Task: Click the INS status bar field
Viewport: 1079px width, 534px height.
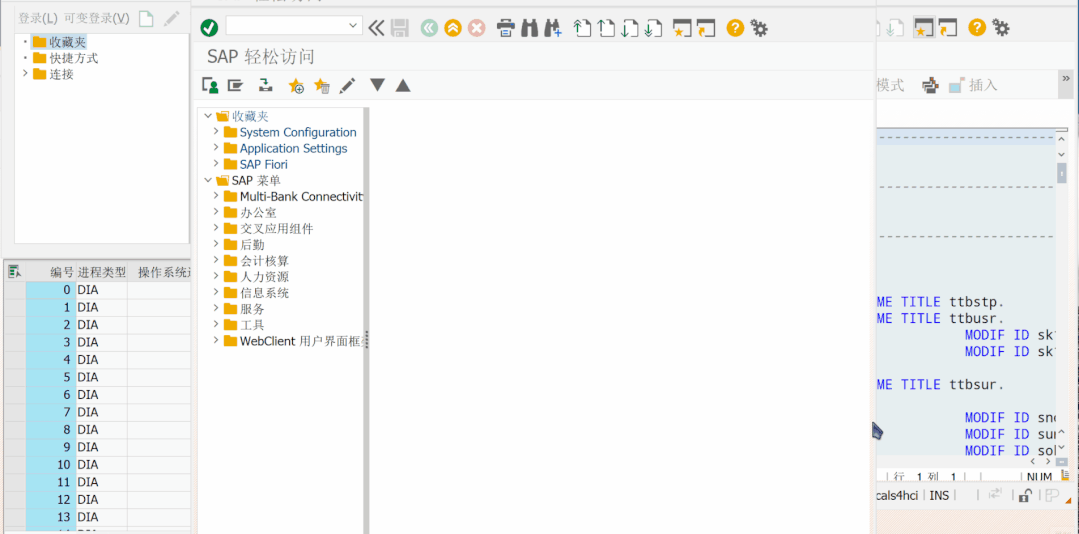Action: click(939, 495)
